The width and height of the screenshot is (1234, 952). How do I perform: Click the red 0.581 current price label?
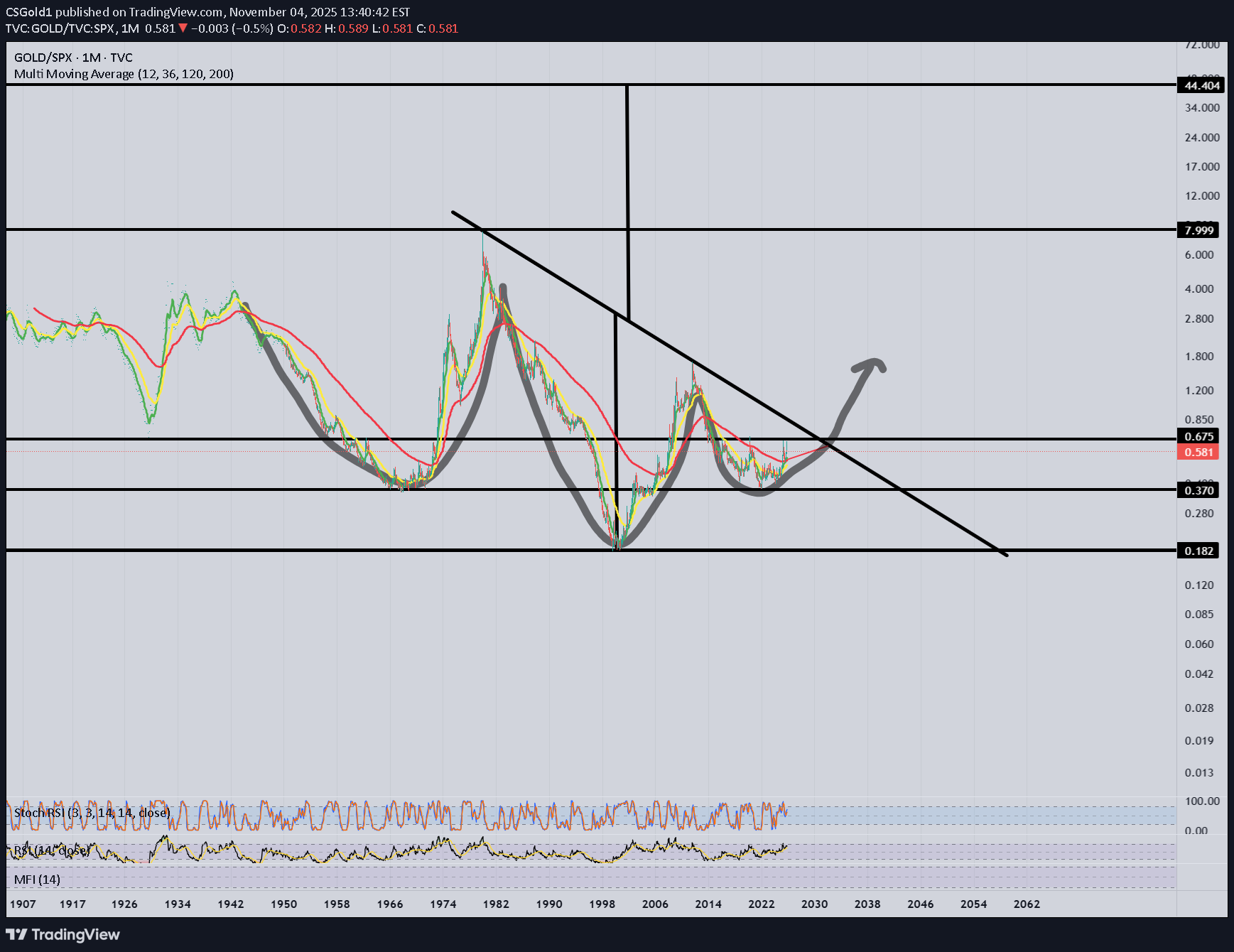pyautogui.click(x=1198, y=453)
